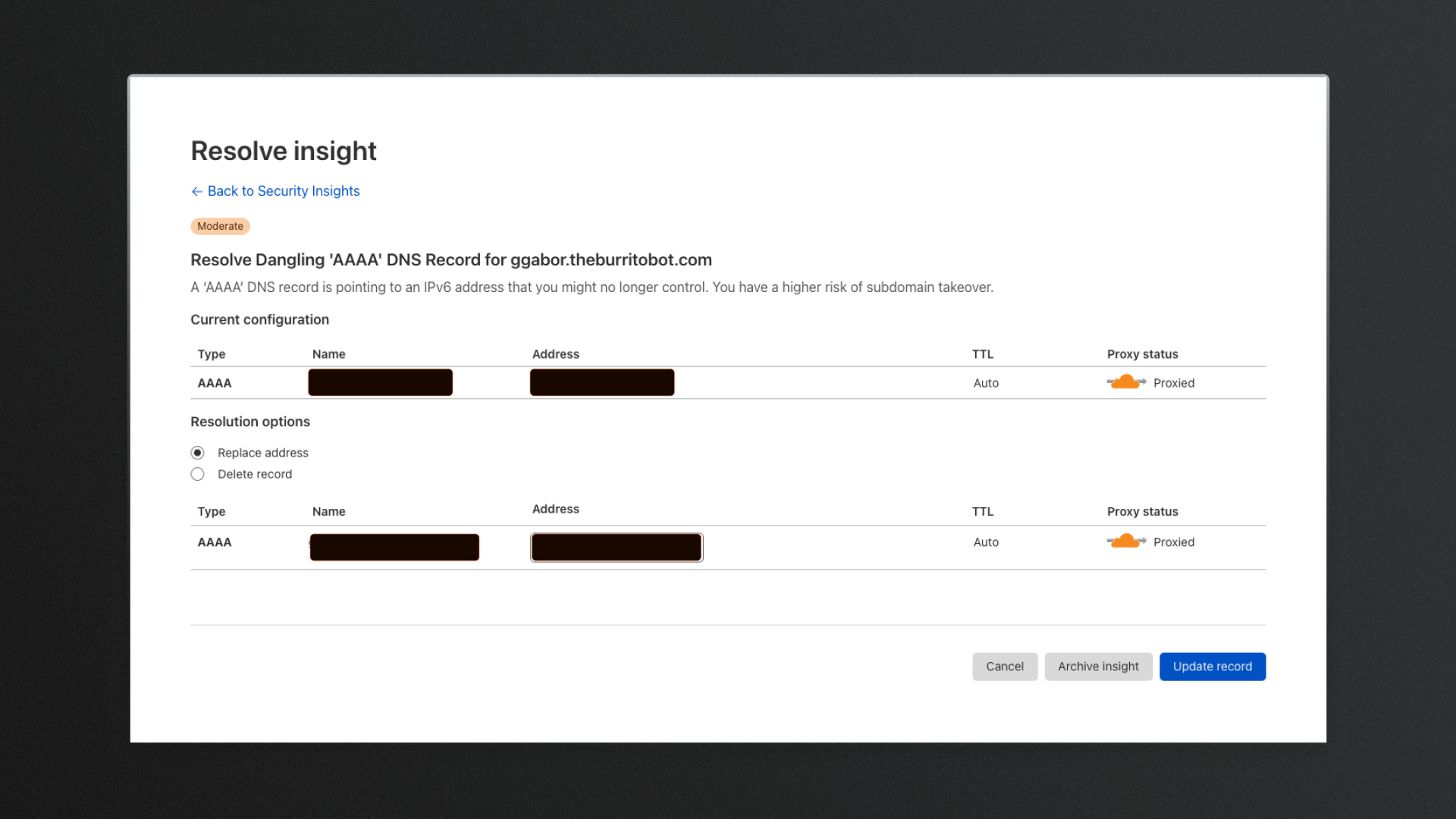Click the redacted Address in Current configuration
This screenshot has height=819, width=1456.
(x=602, y=382)
